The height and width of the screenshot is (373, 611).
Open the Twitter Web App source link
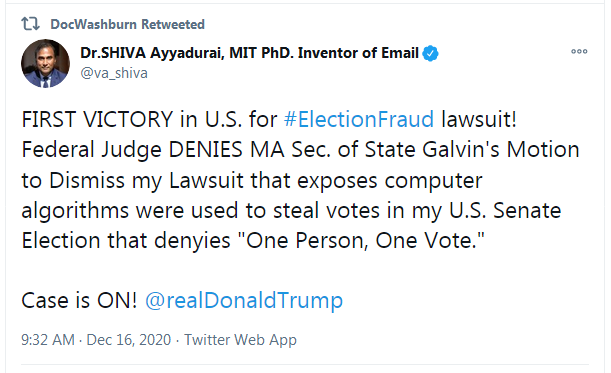[x=240, y=340]
